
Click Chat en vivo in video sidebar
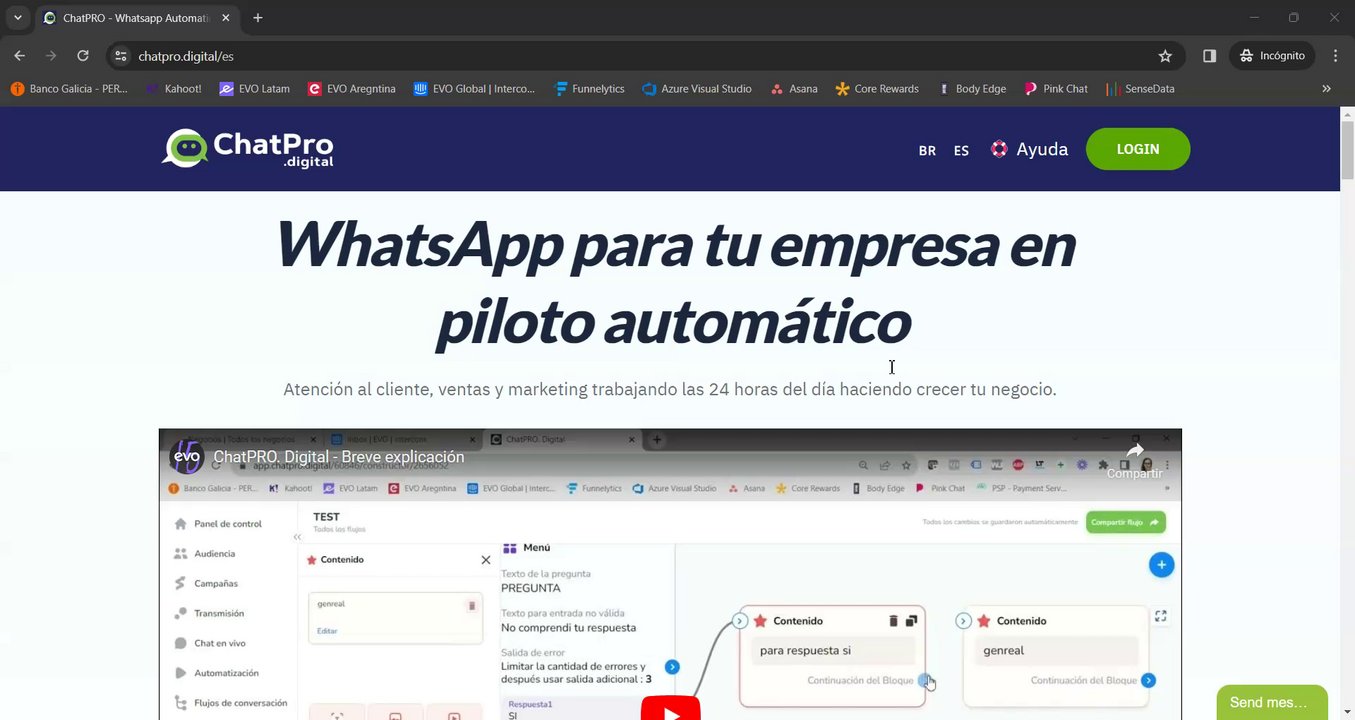click(x=210, y=643)
